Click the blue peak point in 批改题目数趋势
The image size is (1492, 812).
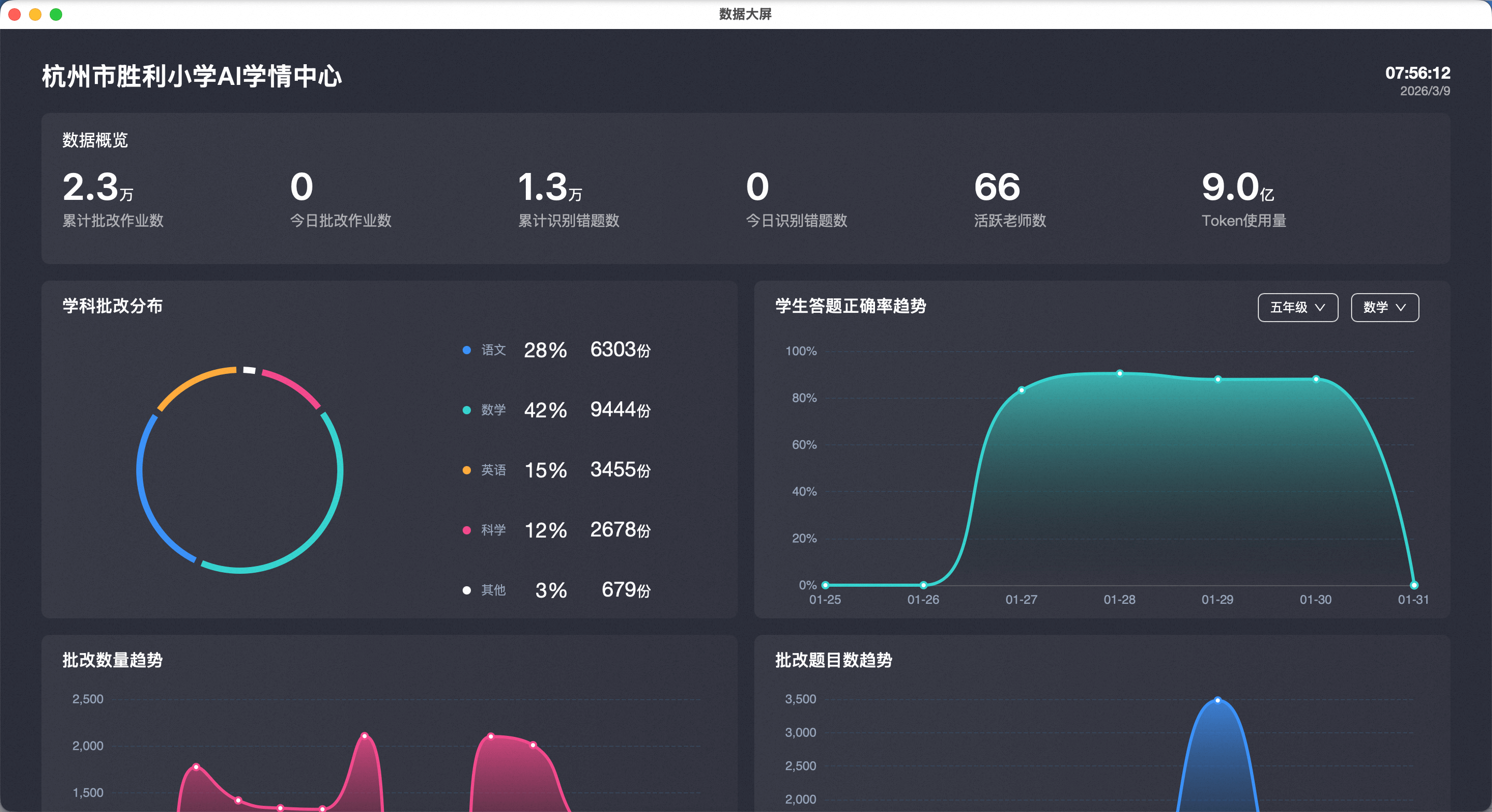1217,700
